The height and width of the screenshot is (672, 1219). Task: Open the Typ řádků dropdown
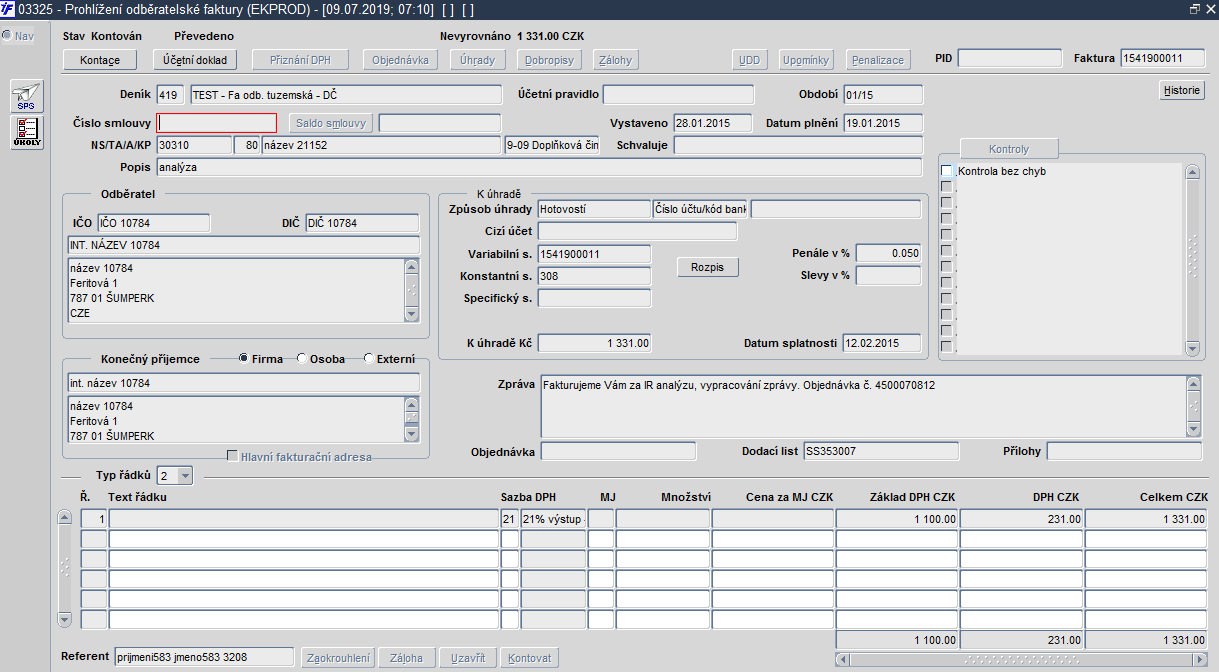pos(184,476)
